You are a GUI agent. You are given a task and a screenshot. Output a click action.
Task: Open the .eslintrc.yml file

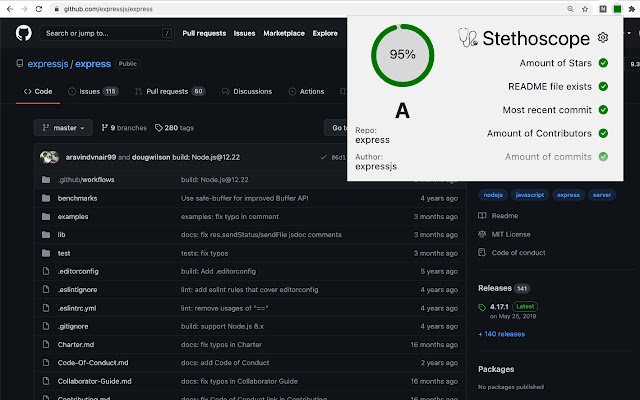point(77,308)
